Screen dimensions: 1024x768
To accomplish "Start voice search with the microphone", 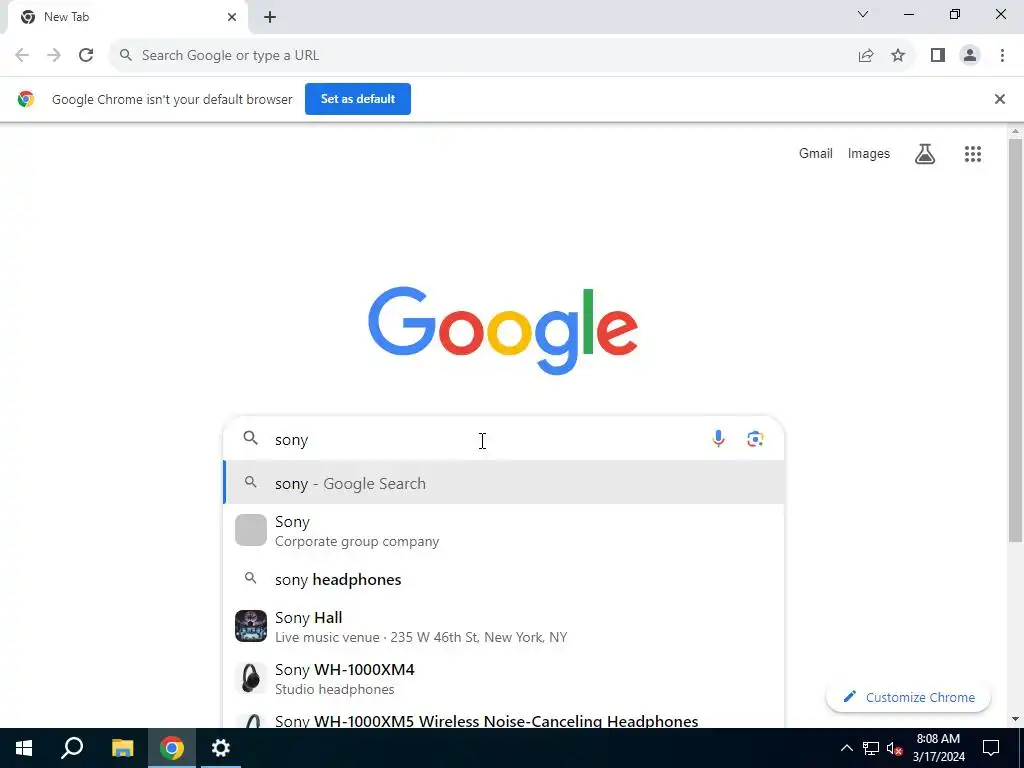I will coord(718,439).
